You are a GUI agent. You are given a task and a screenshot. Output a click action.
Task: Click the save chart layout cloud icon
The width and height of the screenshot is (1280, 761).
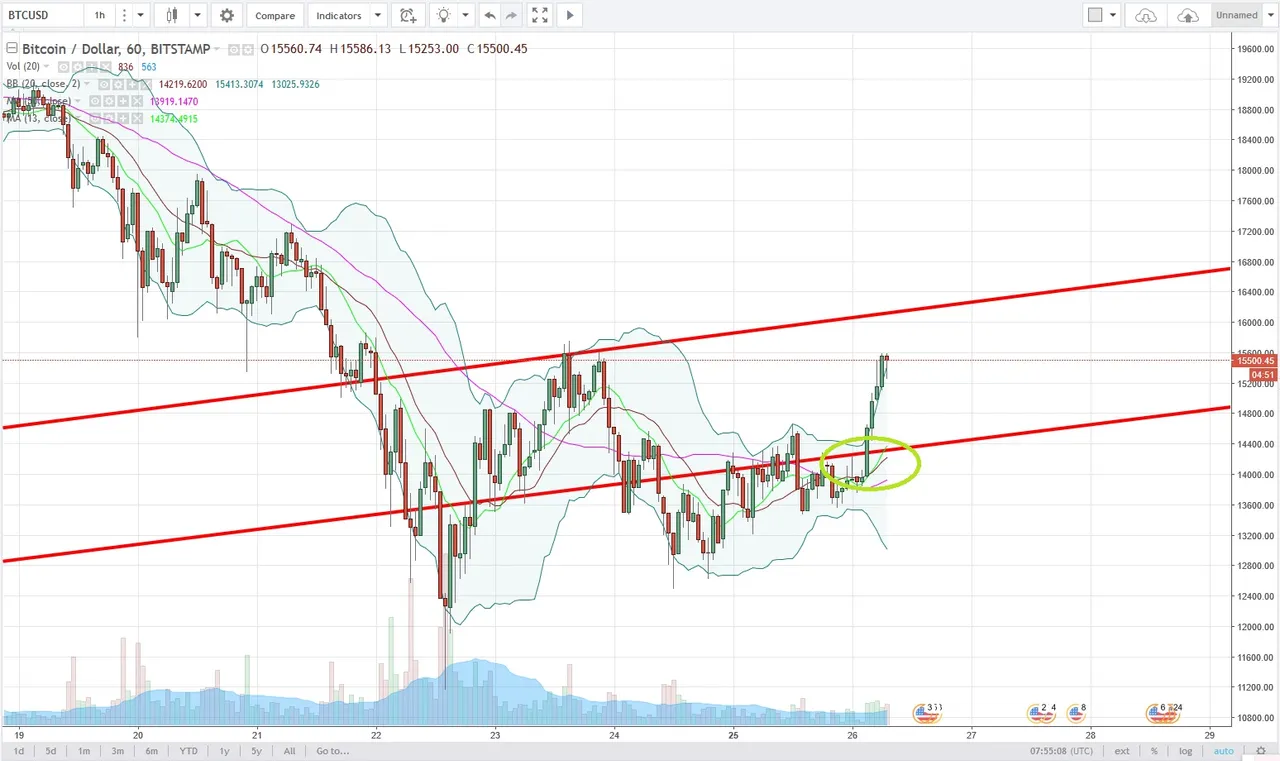[1188, 15]
